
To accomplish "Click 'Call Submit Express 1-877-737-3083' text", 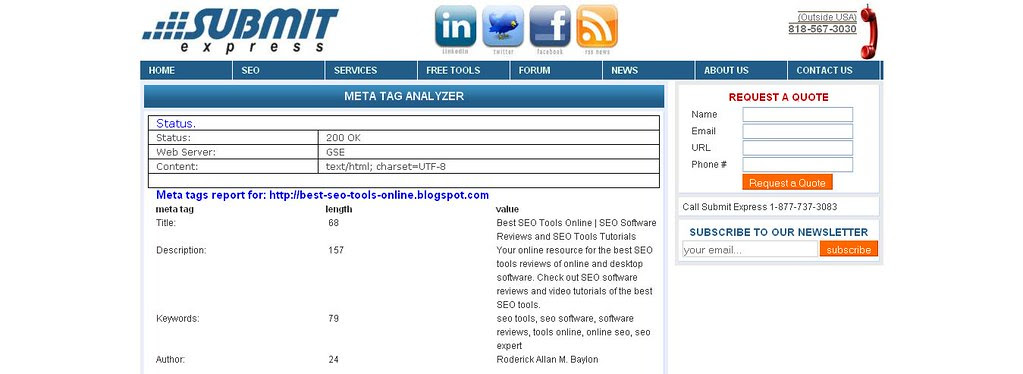I will click(x=759, y=207).
